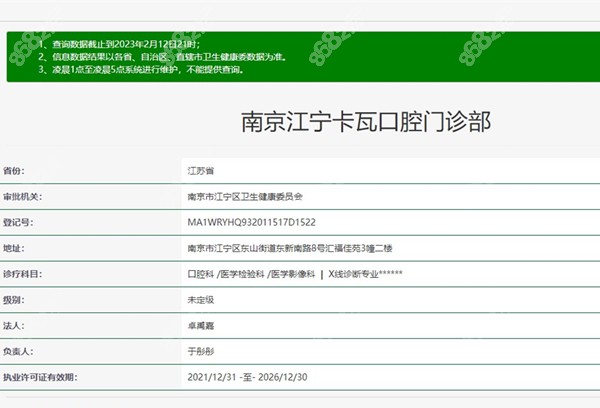
Task: Click the 登记号 label
Action: (18, 222)
